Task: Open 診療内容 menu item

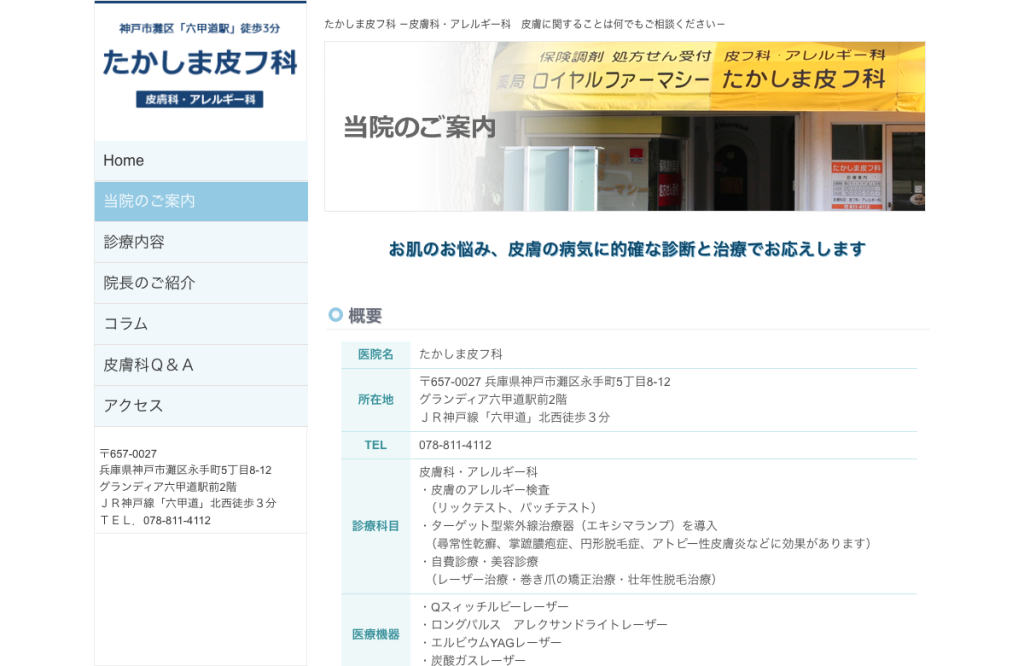Action: [x=201, y=242]
